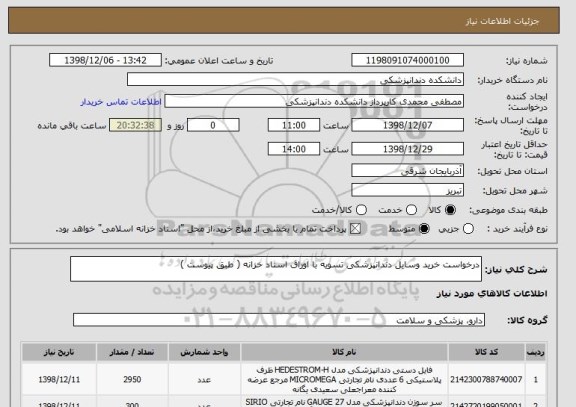Select the خدمت radio button
This screenshot has height=407, width=576.
click(411, 210)
